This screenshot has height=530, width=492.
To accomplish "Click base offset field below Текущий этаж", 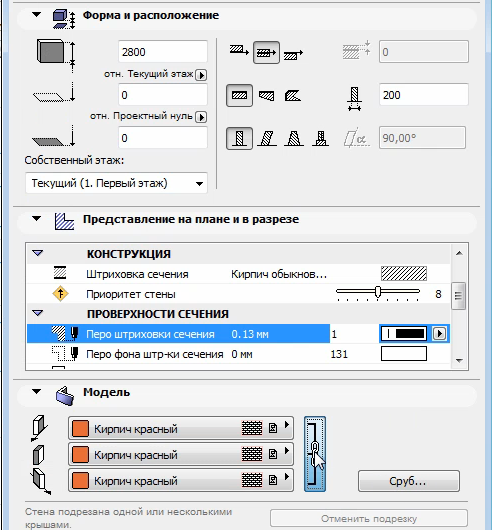I will pyautogui.click(x=163, y=95).
